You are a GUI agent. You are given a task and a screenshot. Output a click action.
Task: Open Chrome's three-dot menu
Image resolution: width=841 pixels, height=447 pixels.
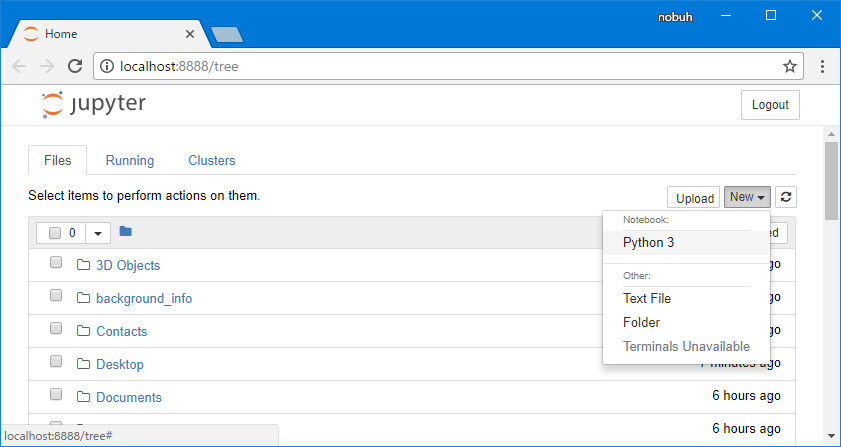(822, 66)
